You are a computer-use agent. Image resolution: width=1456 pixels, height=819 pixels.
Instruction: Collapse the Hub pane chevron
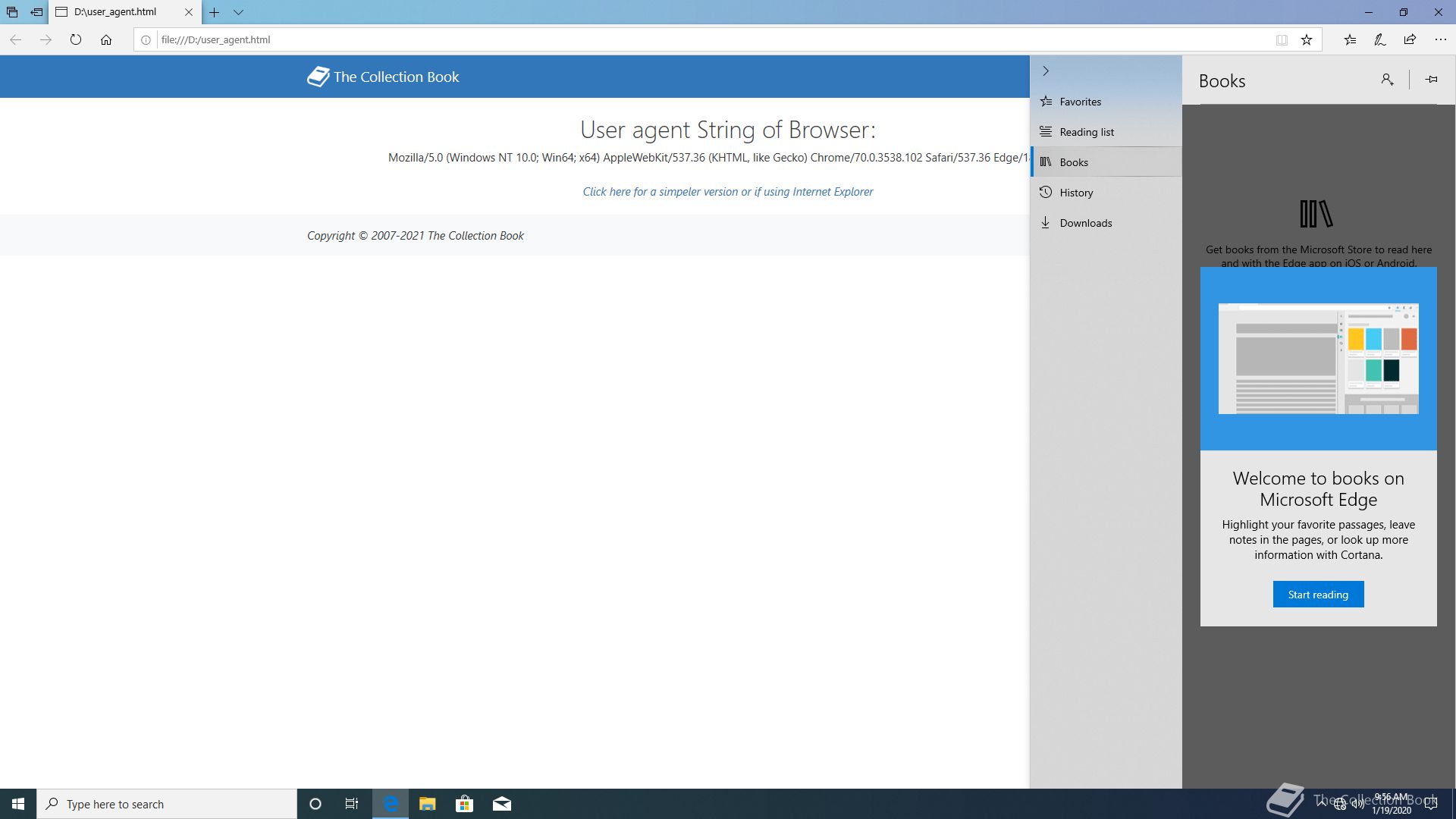pos(1046,71)
